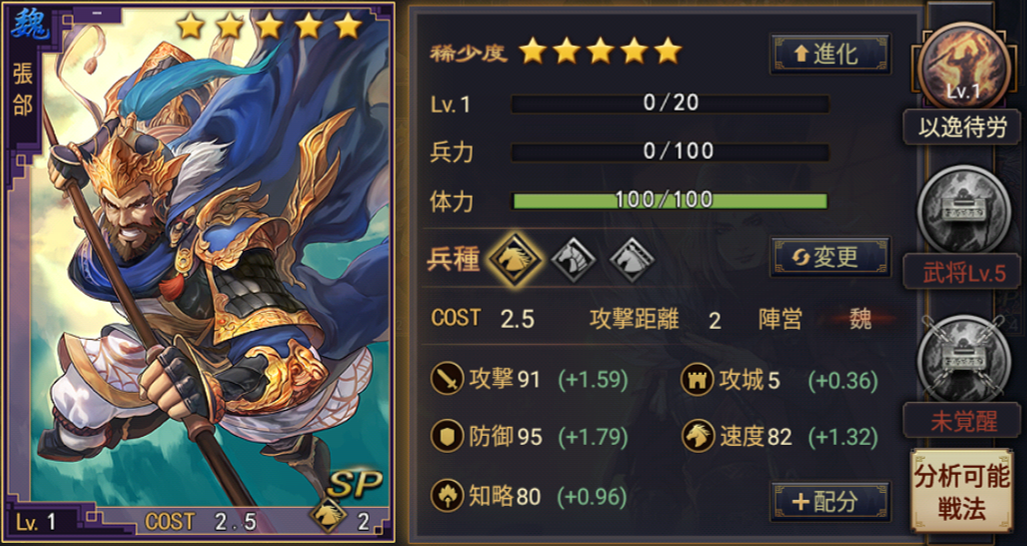Click the 兵力 troop strength bar
Viewport: 1027px width, 546px height.
point(669,152)
